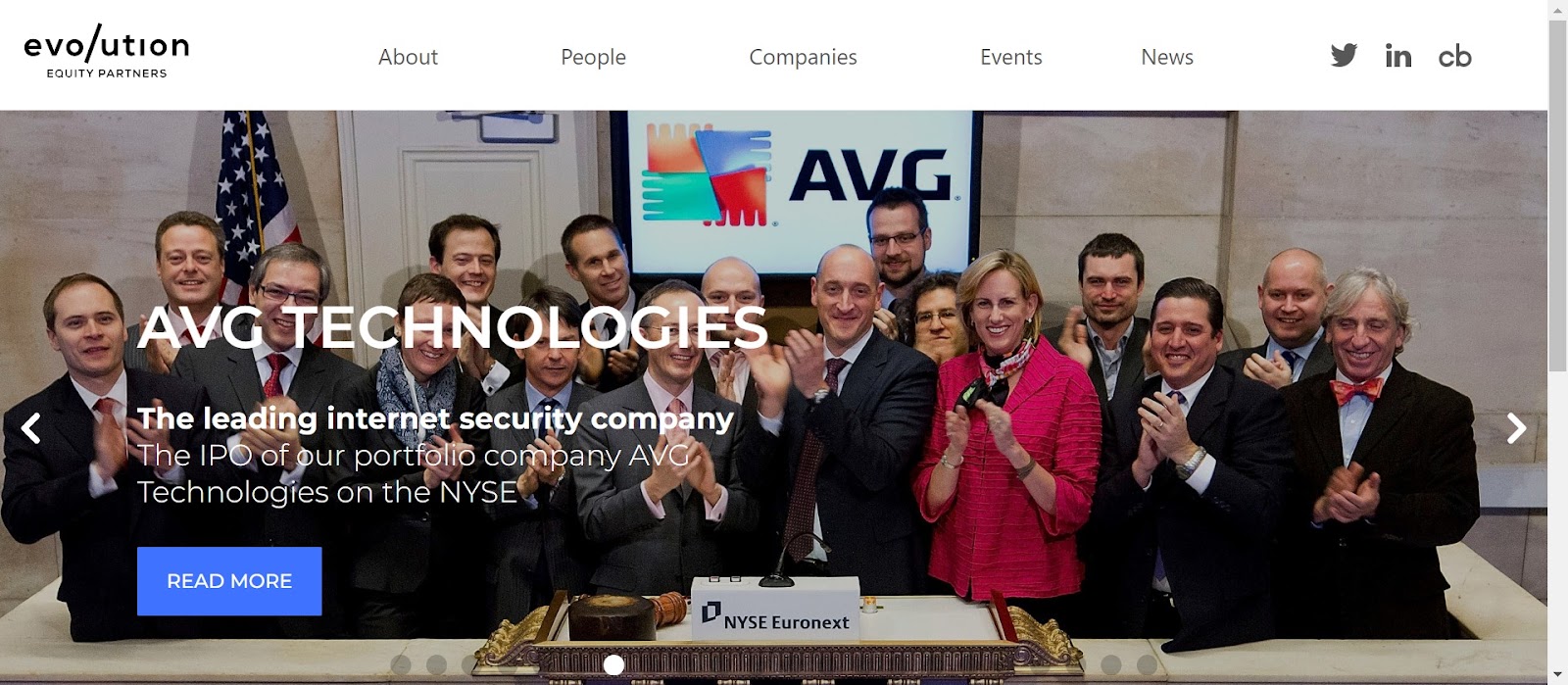Click the Evolution Equity Partners logo
The image size is (1568, 685).
click(x=107, y=52)
